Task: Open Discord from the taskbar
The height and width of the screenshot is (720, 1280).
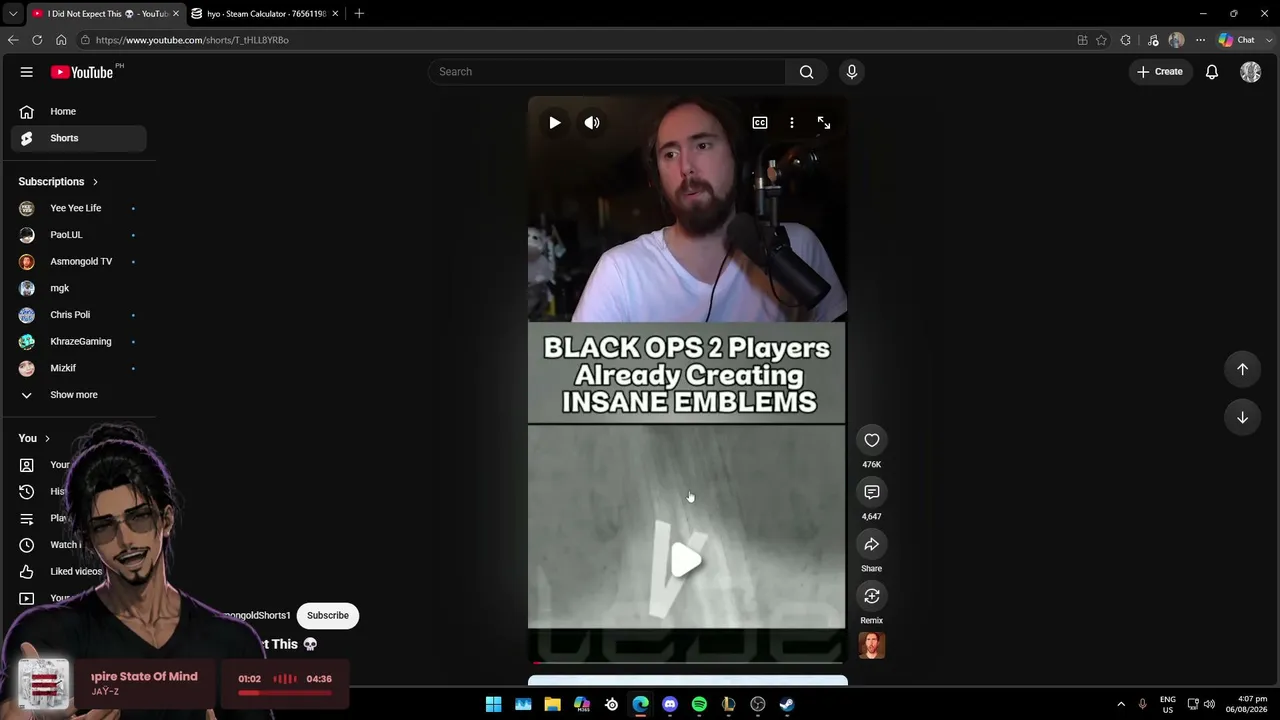Action: pos(670,704)
